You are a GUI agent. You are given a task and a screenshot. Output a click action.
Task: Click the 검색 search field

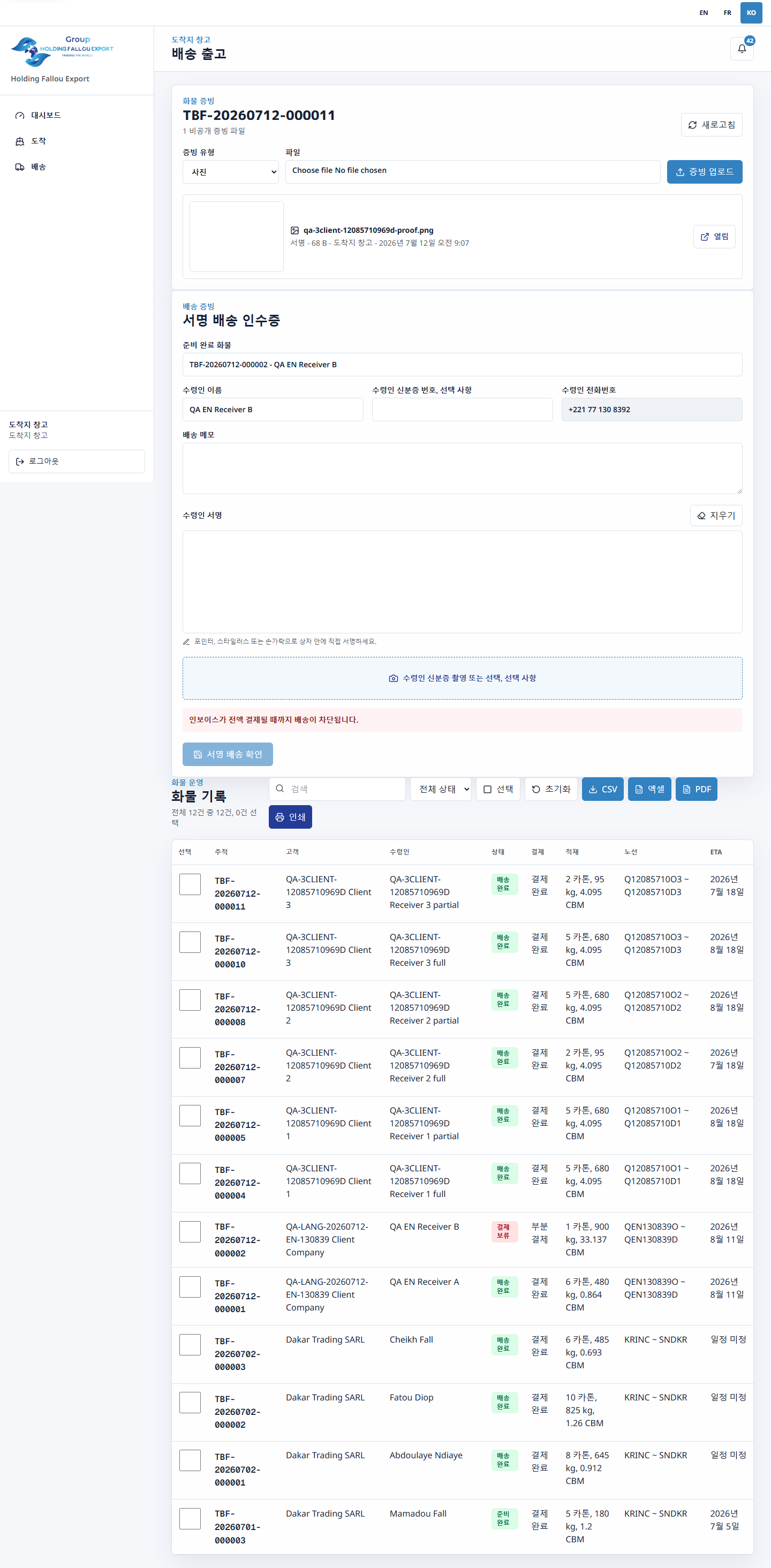tap(337, 789)
